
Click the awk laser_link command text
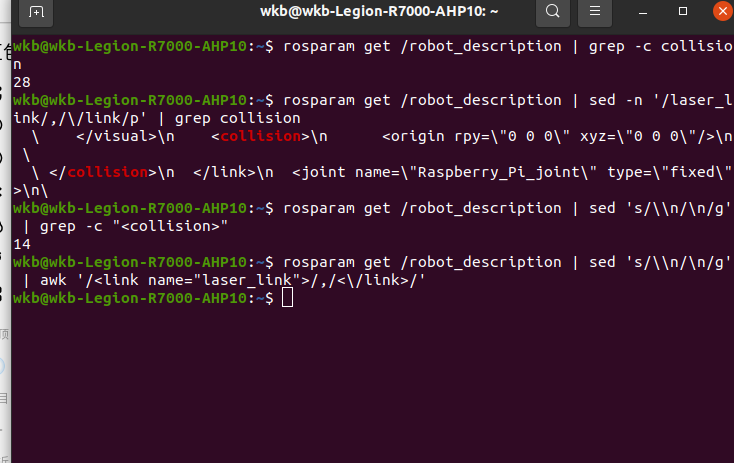click(233, 280)
